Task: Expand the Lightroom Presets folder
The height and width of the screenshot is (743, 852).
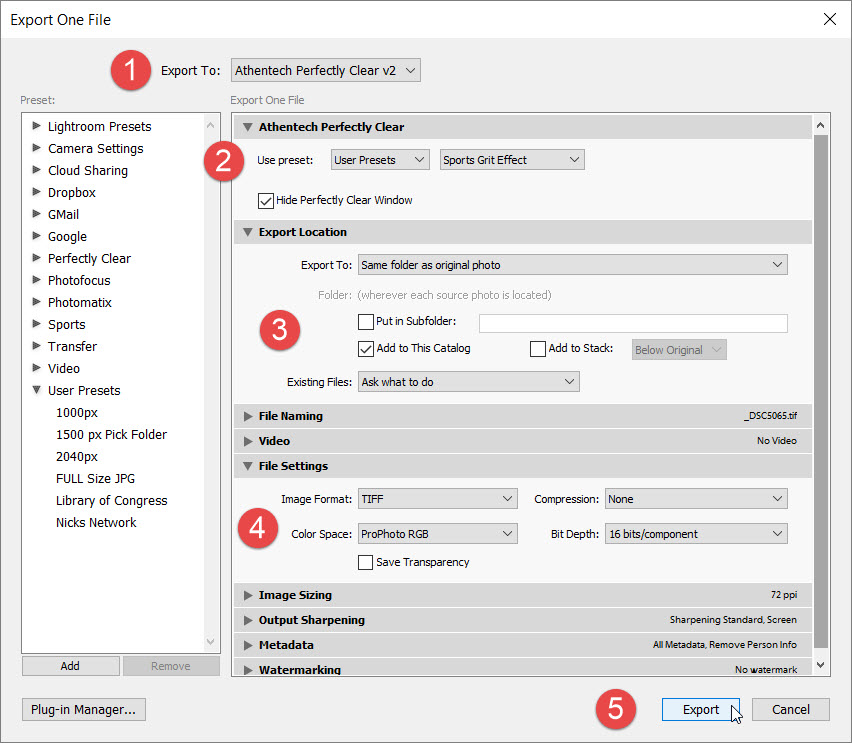Action: click(x=36, y=126)
